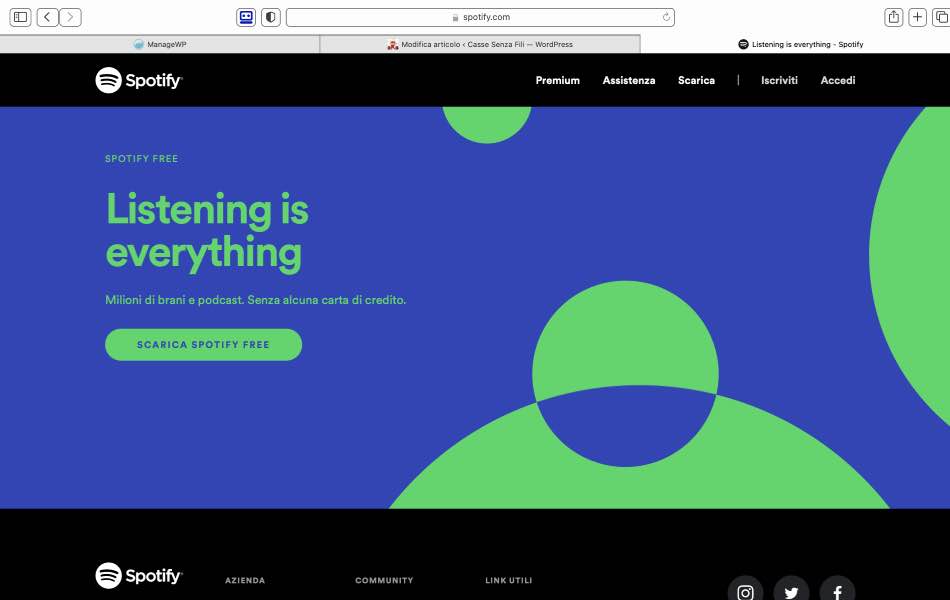Click Accedi to log in
Image resolution: width=950 pixels, height=600 pixels.
(x=838, y=80)
